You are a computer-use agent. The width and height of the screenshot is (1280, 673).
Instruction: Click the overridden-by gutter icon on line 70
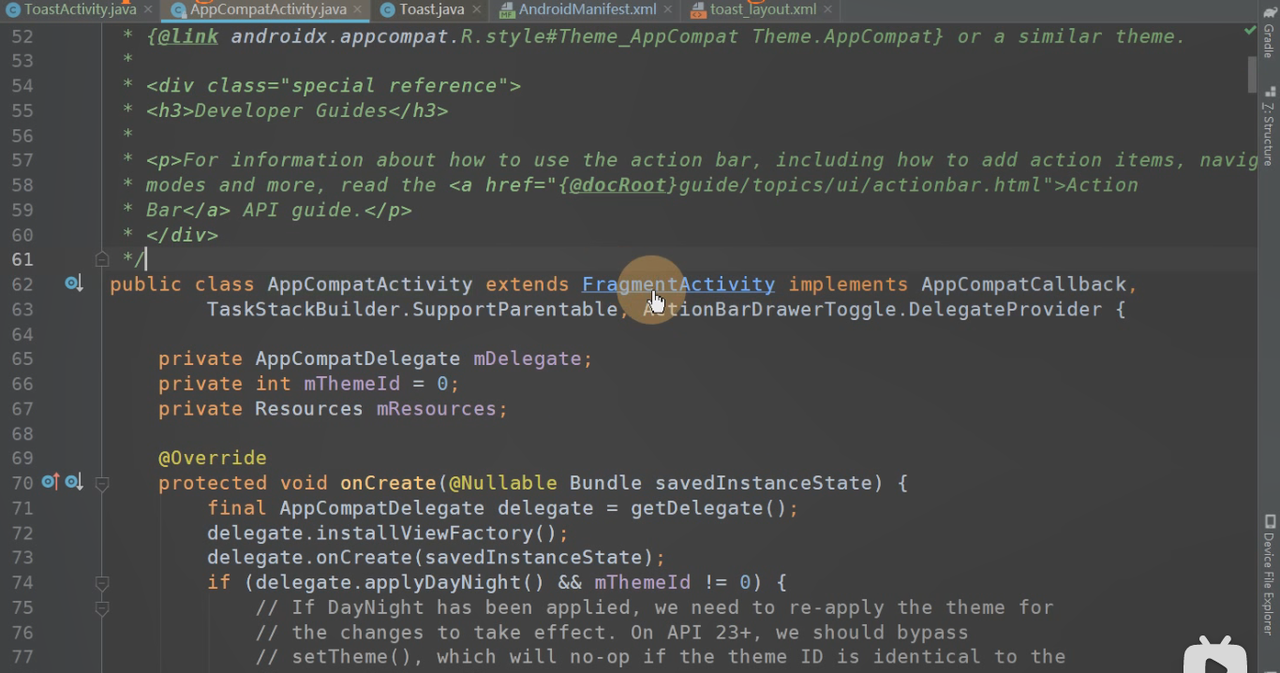tap(73, 483)
